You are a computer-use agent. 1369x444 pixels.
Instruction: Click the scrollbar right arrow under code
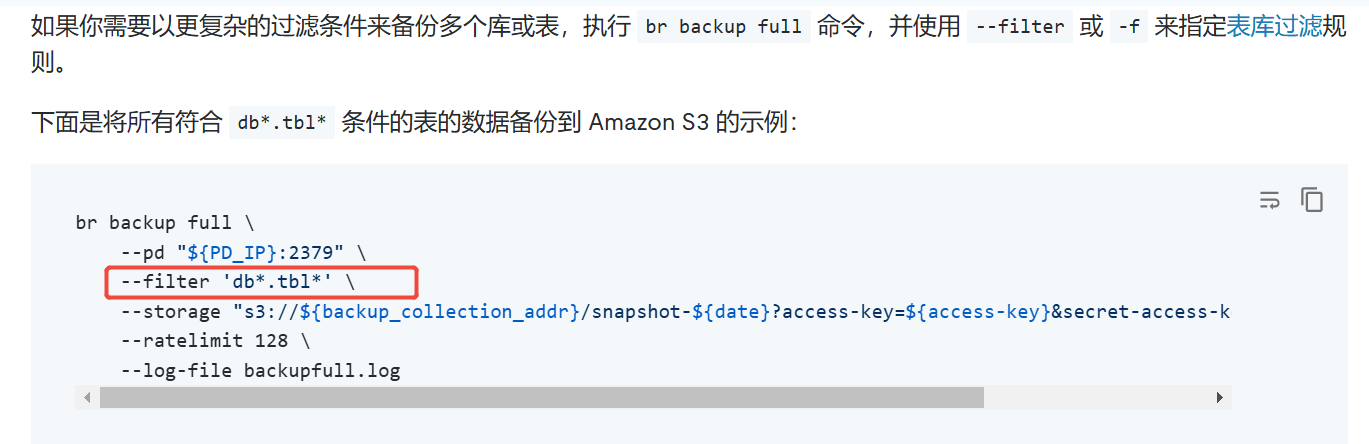[x=1219, y=397]
